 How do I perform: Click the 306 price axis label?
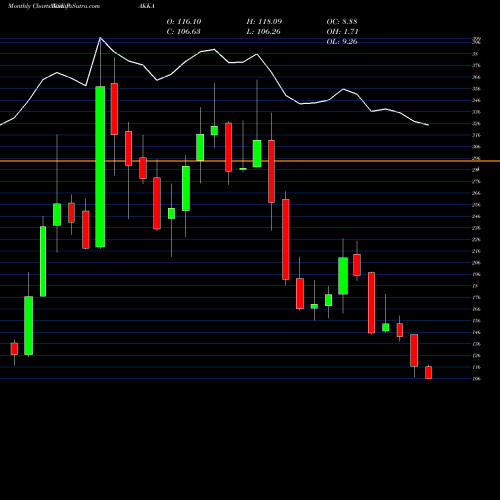[x=476, y=147]
